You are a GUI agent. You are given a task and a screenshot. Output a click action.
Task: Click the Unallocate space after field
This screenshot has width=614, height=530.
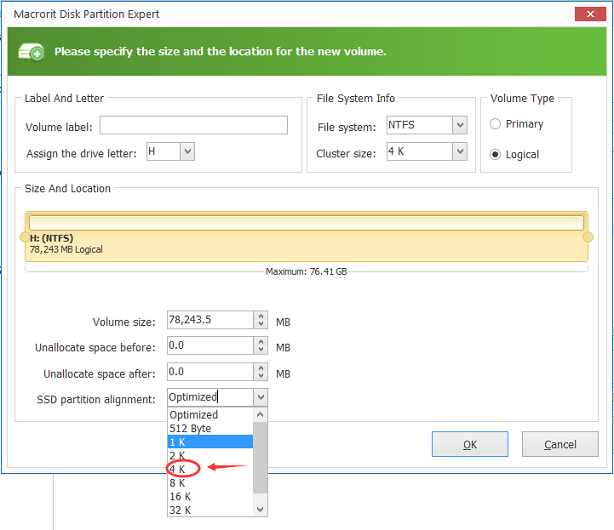[x=211, y=372]
